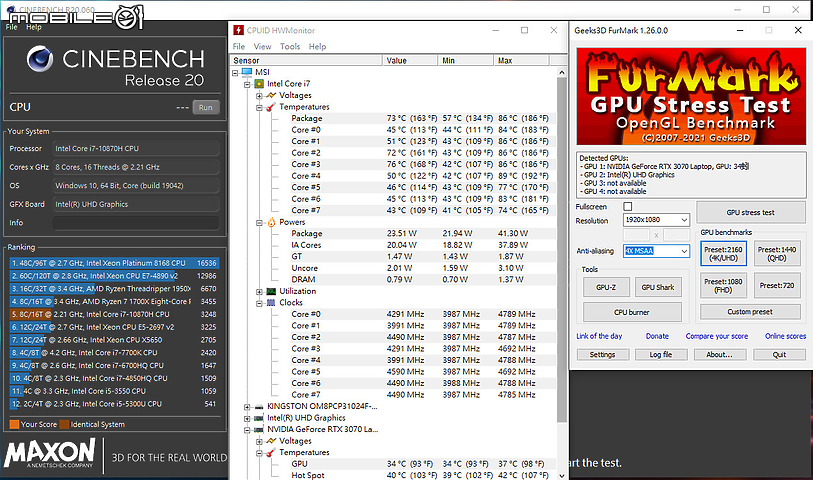The height and width of the screenshot is (480, 813).
Task: Click HWMonitor vertical scrollbar thumb
Action: [x=562, y=250]
